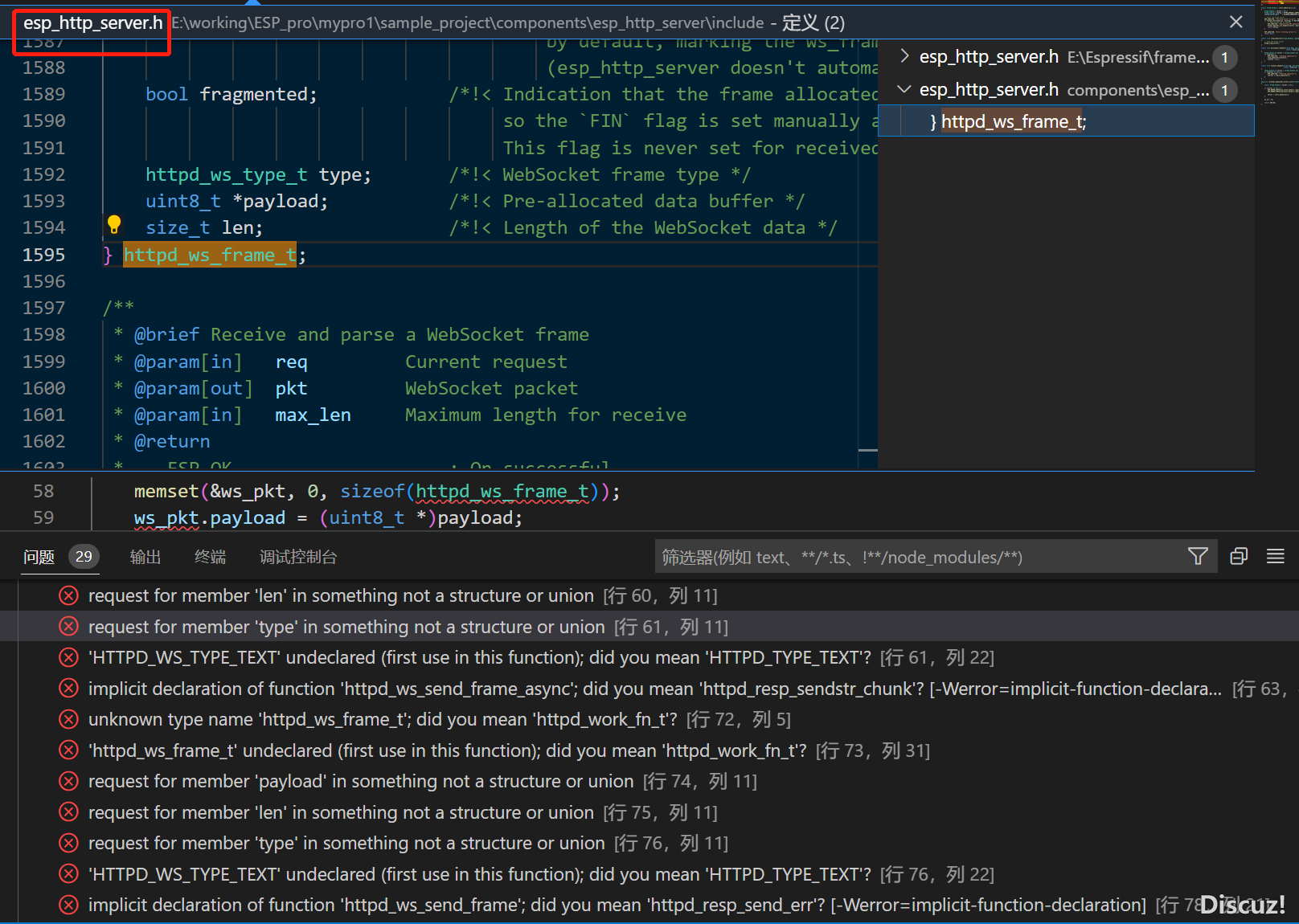Screen dimensions: 1299x924
Task: Click httpd_ws_frame_t inside sizeof on line 58
Action: point(502,491)
